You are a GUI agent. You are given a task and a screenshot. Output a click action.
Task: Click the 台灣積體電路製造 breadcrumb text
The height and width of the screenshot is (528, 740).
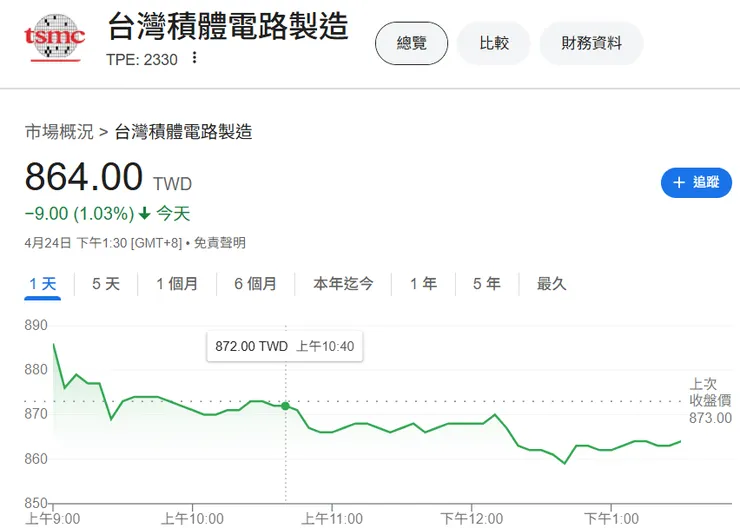pos(183,132)
